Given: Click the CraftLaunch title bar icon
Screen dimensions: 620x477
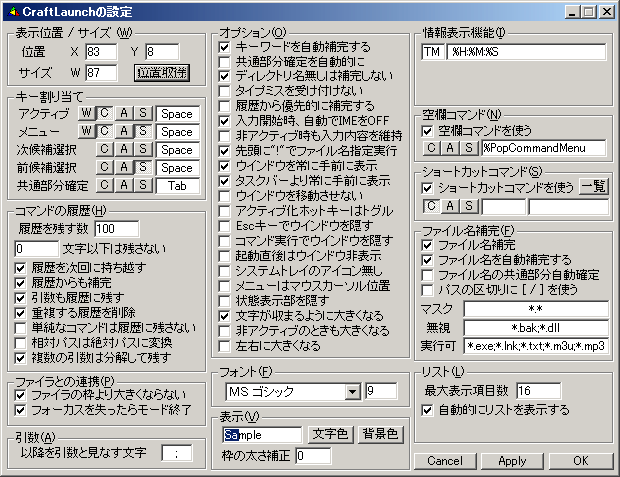Looking at the screenshot, I should point(14,12).
